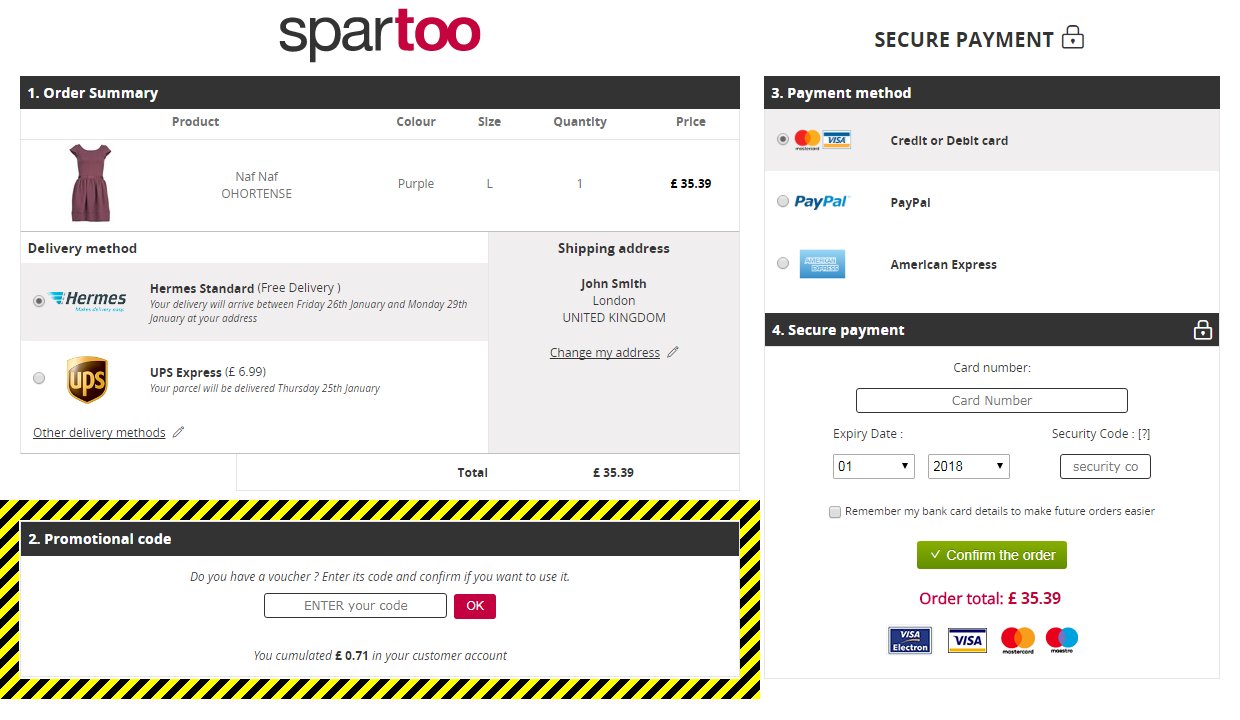Click the £ 35.39 product price
The height and width of the screenshot is (720, 1240).
click(691, 184)
